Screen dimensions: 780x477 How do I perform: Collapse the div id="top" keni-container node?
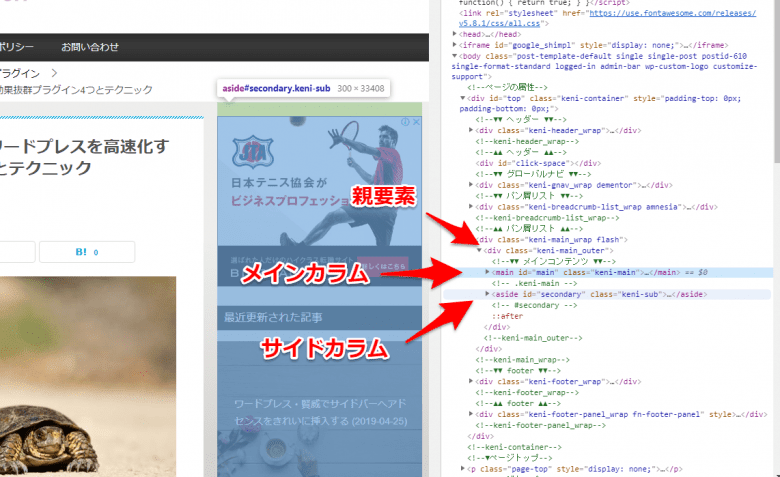click(x=463, y=98)
